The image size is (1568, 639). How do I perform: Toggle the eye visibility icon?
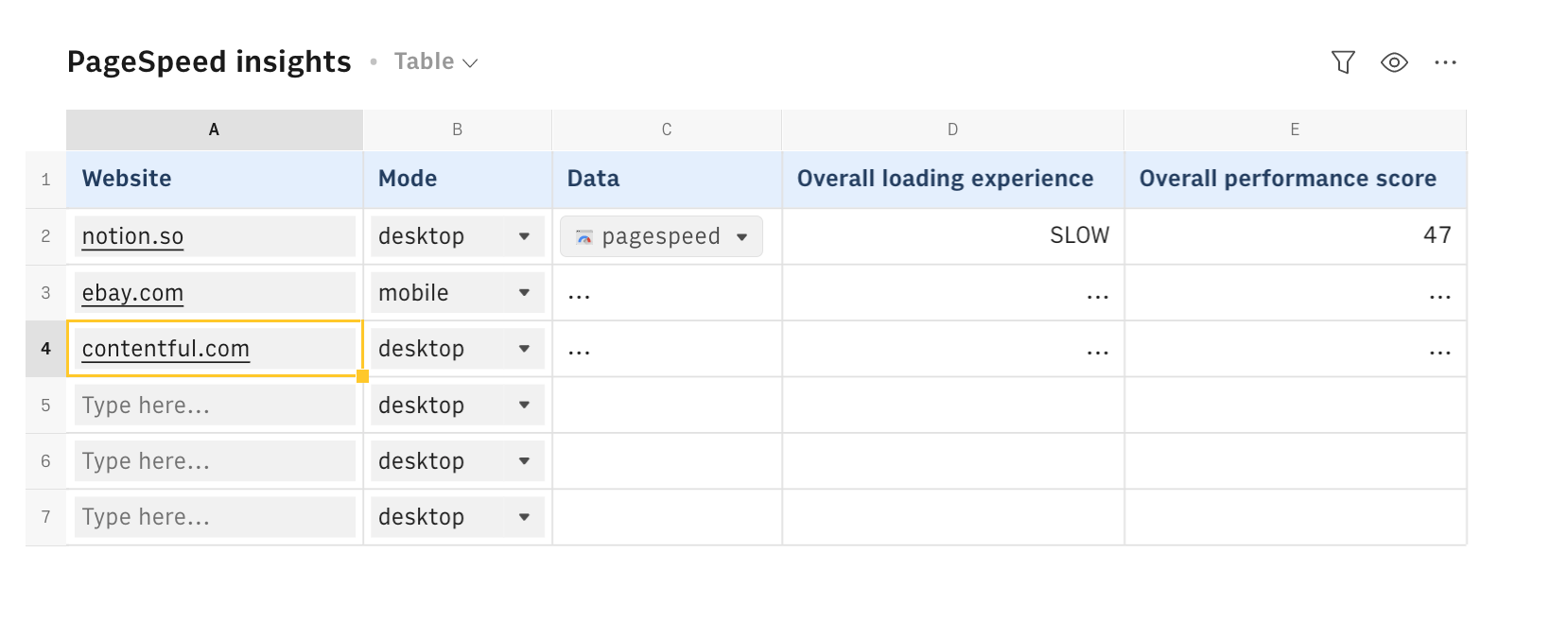pyautogui.click(x=1394, y=62)
